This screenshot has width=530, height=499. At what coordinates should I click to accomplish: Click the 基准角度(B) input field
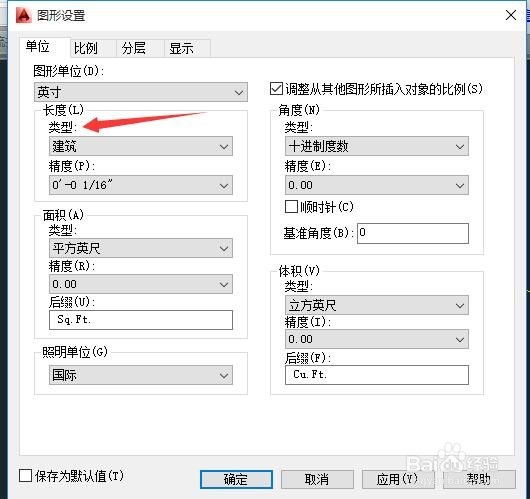click(x=413, y=233)
